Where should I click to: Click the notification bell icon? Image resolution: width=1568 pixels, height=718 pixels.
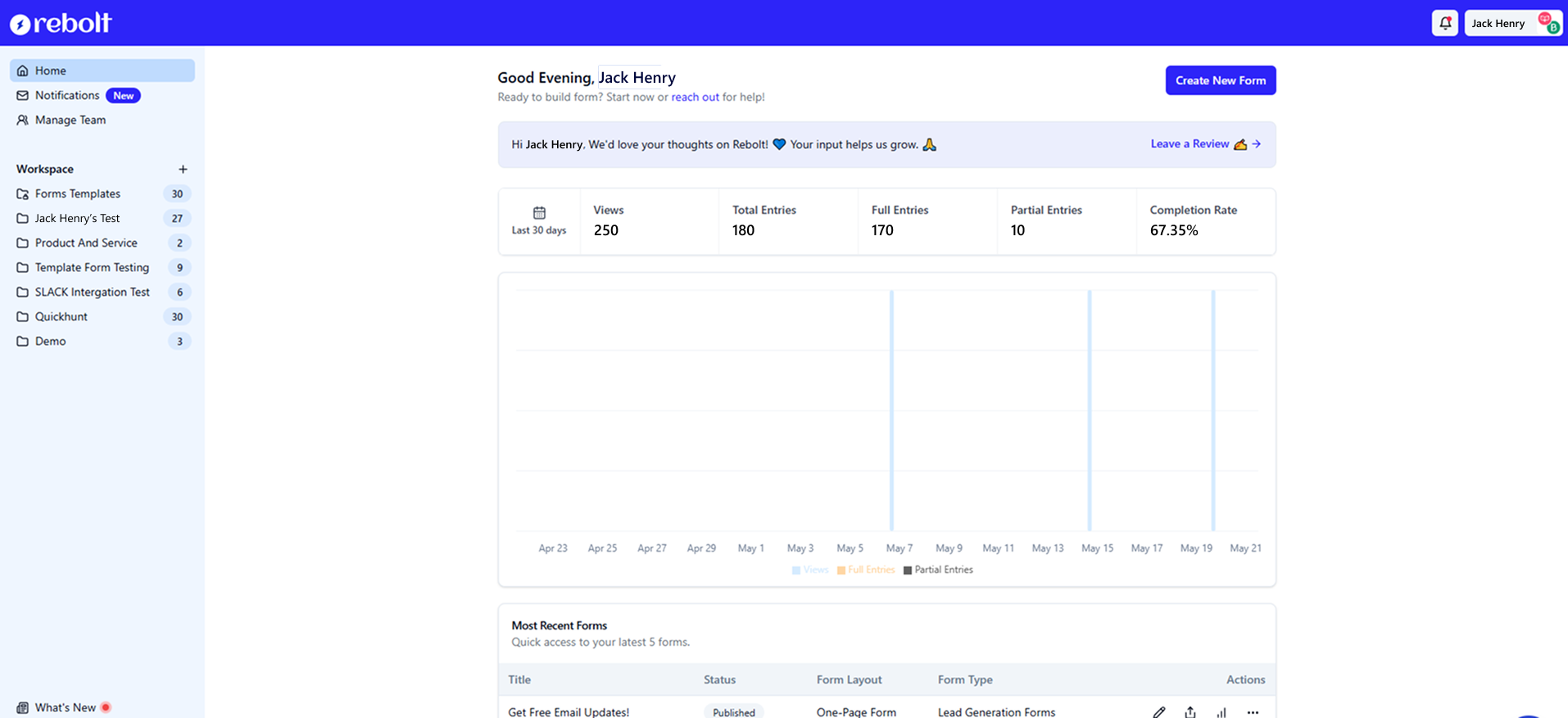click(1444, 23)
